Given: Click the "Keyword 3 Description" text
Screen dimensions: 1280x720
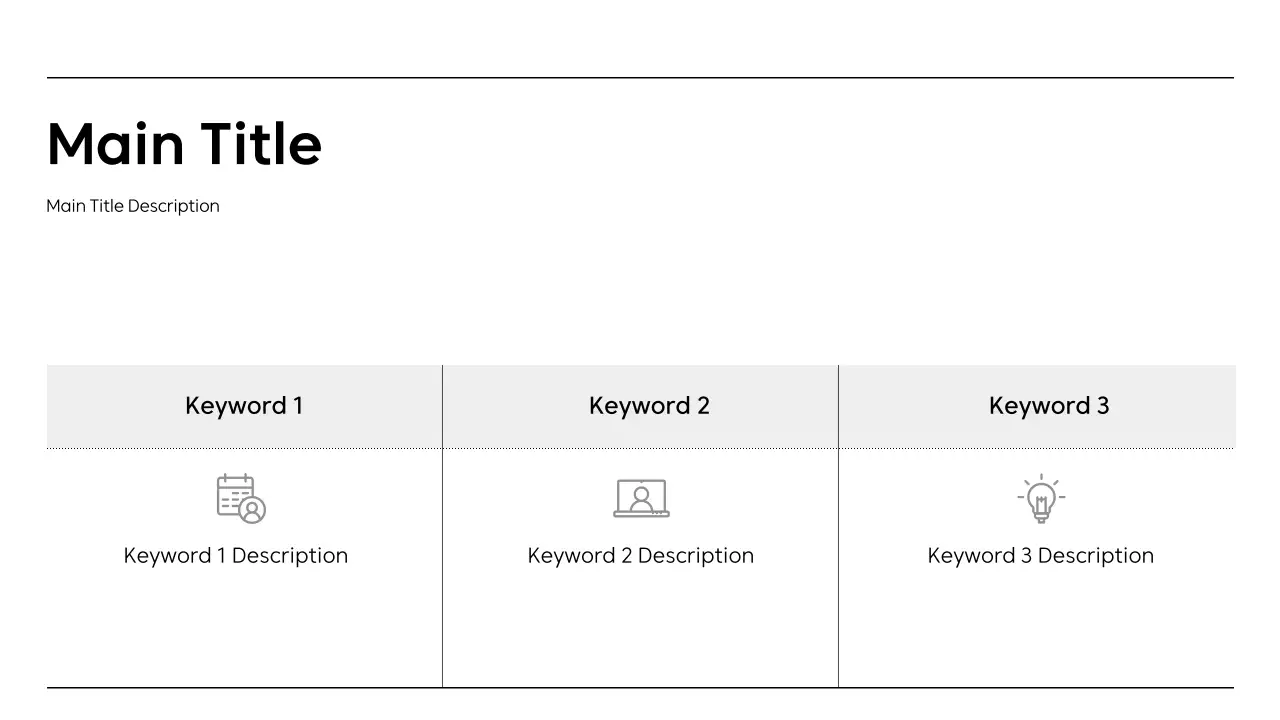Looking at the screenshot, I should click(x=1041, y=556).
